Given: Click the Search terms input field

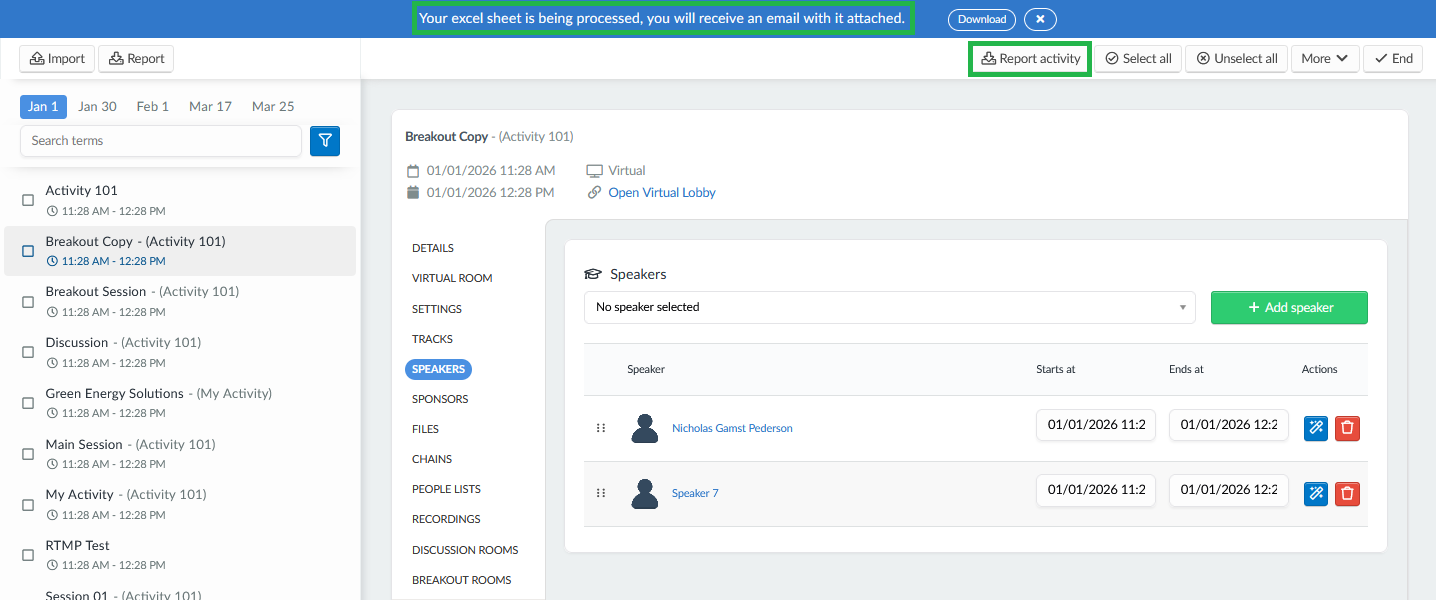Looking at the screenshot, I should tap(161, 141).
